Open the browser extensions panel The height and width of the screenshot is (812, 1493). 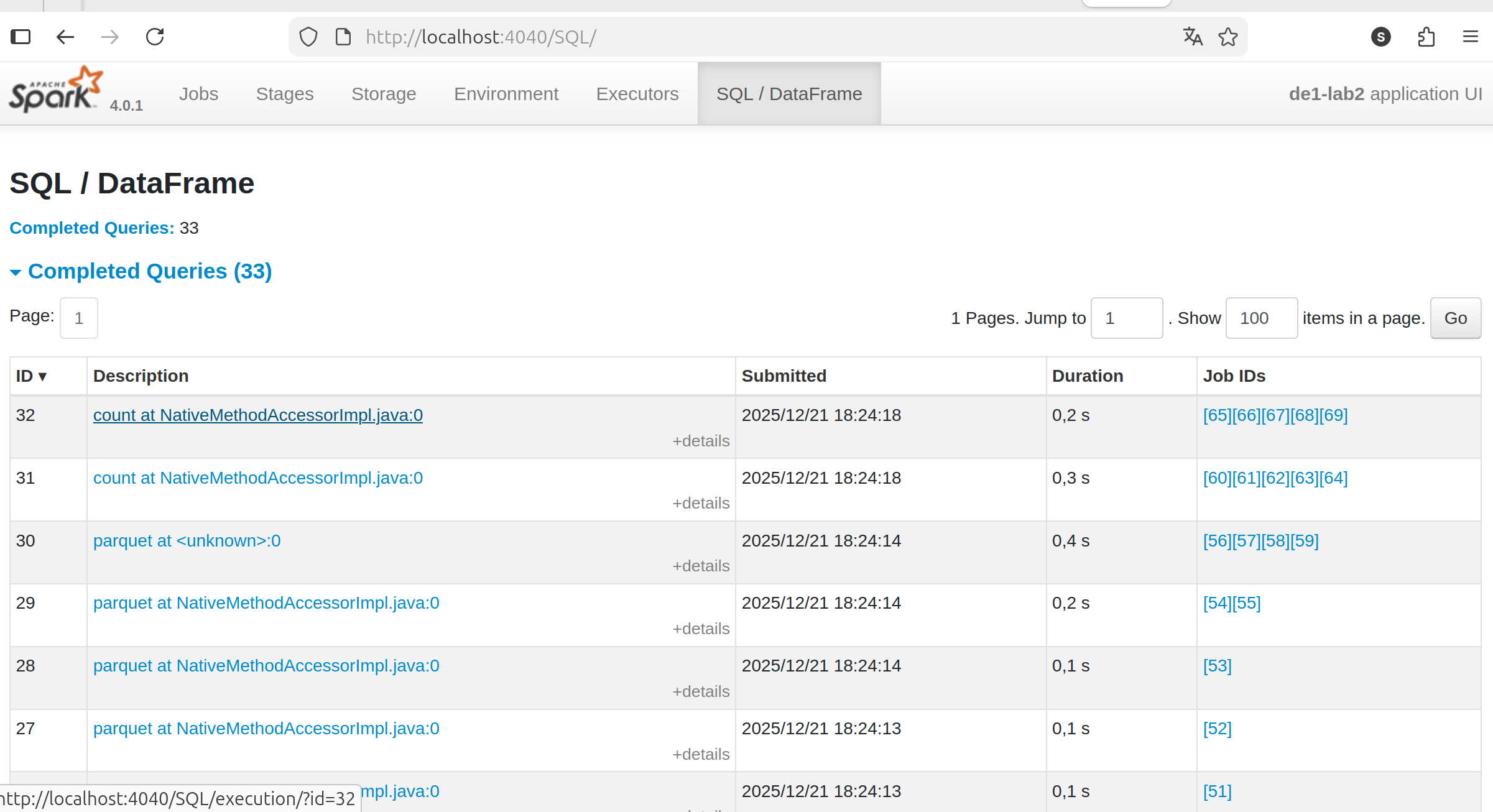[1426, 36]
